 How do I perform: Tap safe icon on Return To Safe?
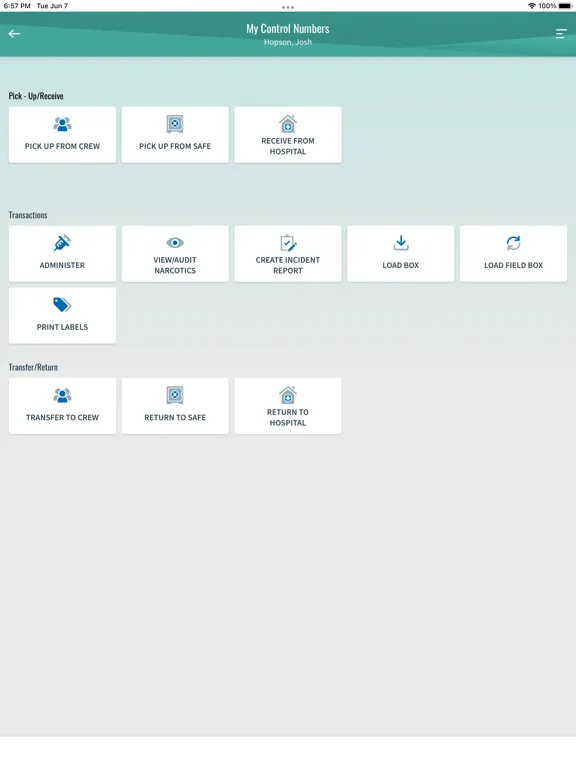[175, 395]
